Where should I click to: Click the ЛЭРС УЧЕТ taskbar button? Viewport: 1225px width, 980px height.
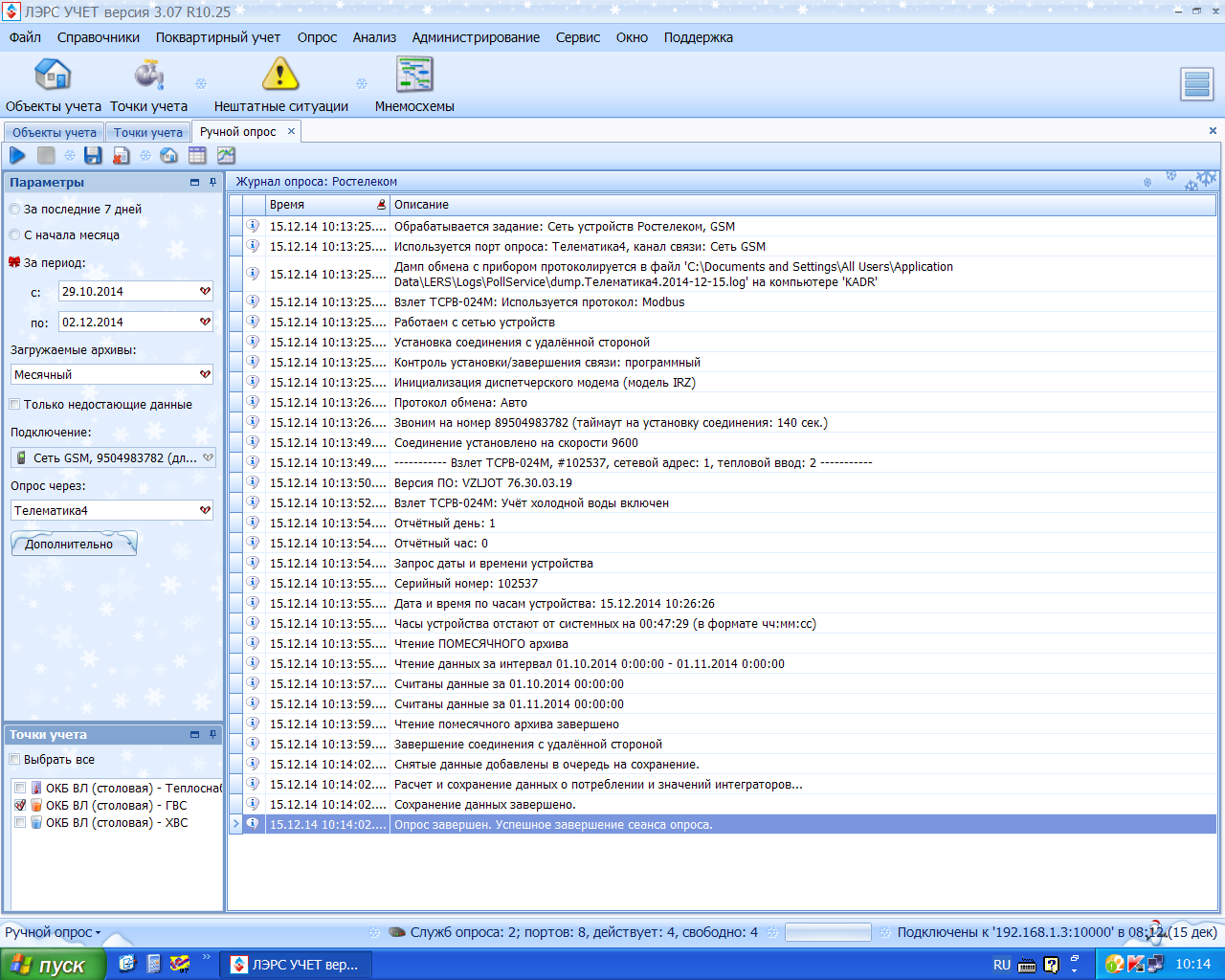coord(297,965)
